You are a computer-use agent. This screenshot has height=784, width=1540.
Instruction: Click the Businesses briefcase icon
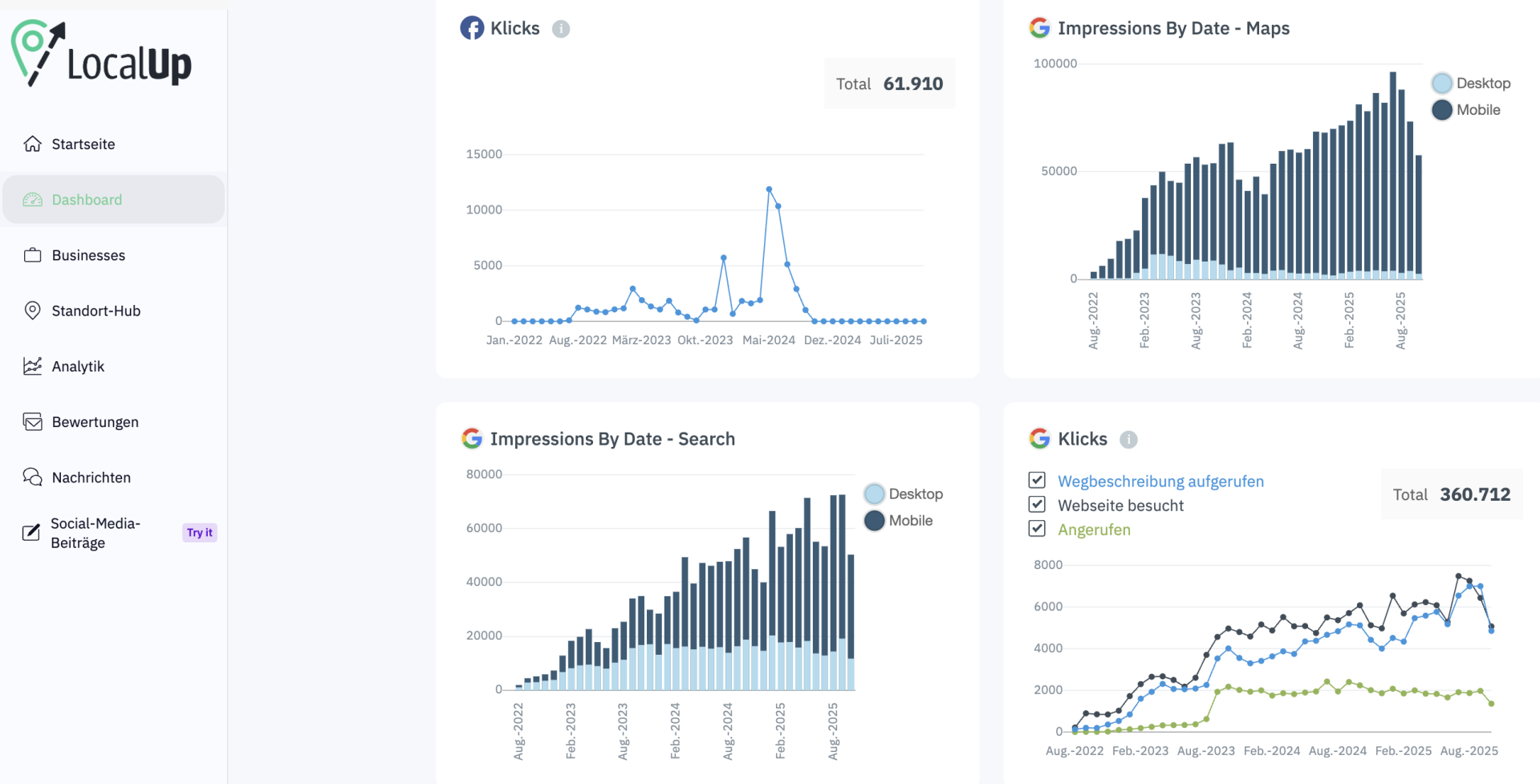point(32,255)
